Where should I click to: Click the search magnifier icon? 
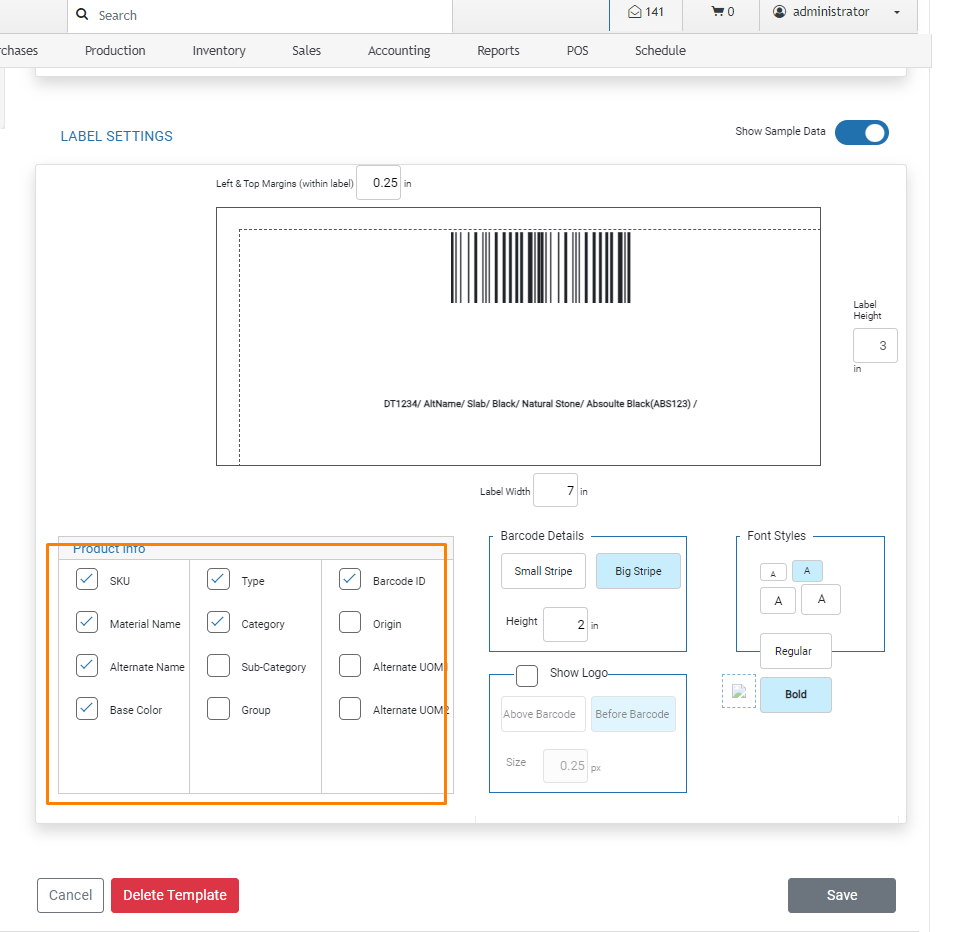82,14
